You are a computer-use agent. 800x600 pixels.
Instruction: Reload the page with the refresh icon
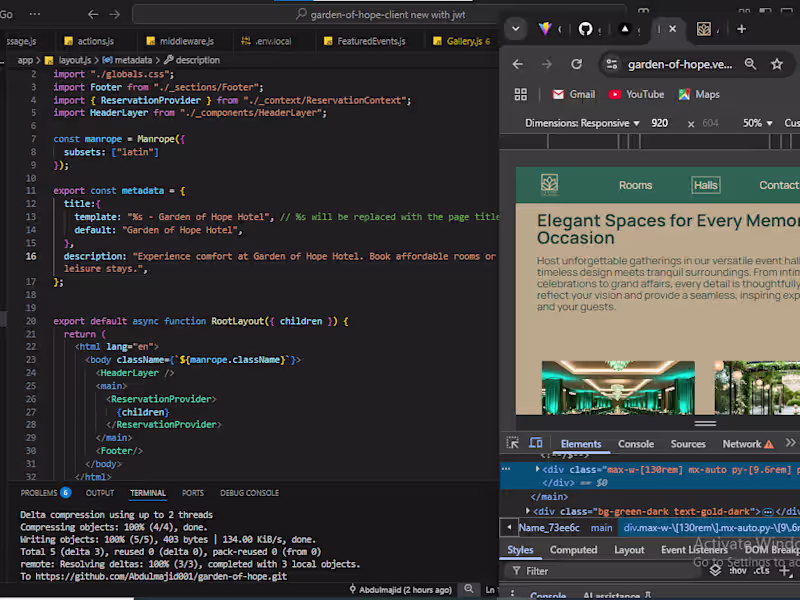tap(577, 62)
